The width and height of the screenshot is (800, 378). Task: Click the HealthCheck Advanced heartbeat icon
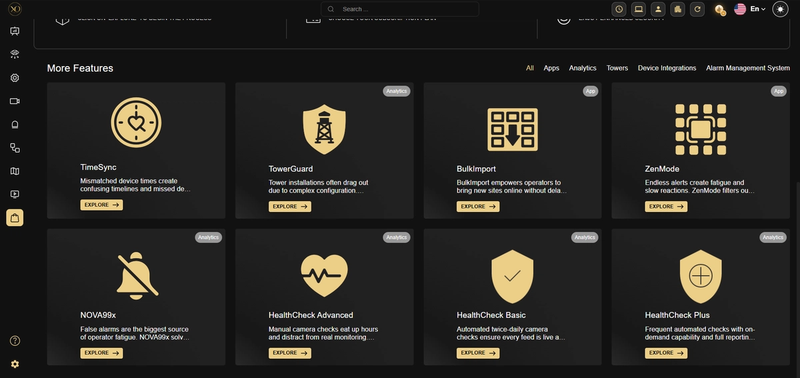324,275
